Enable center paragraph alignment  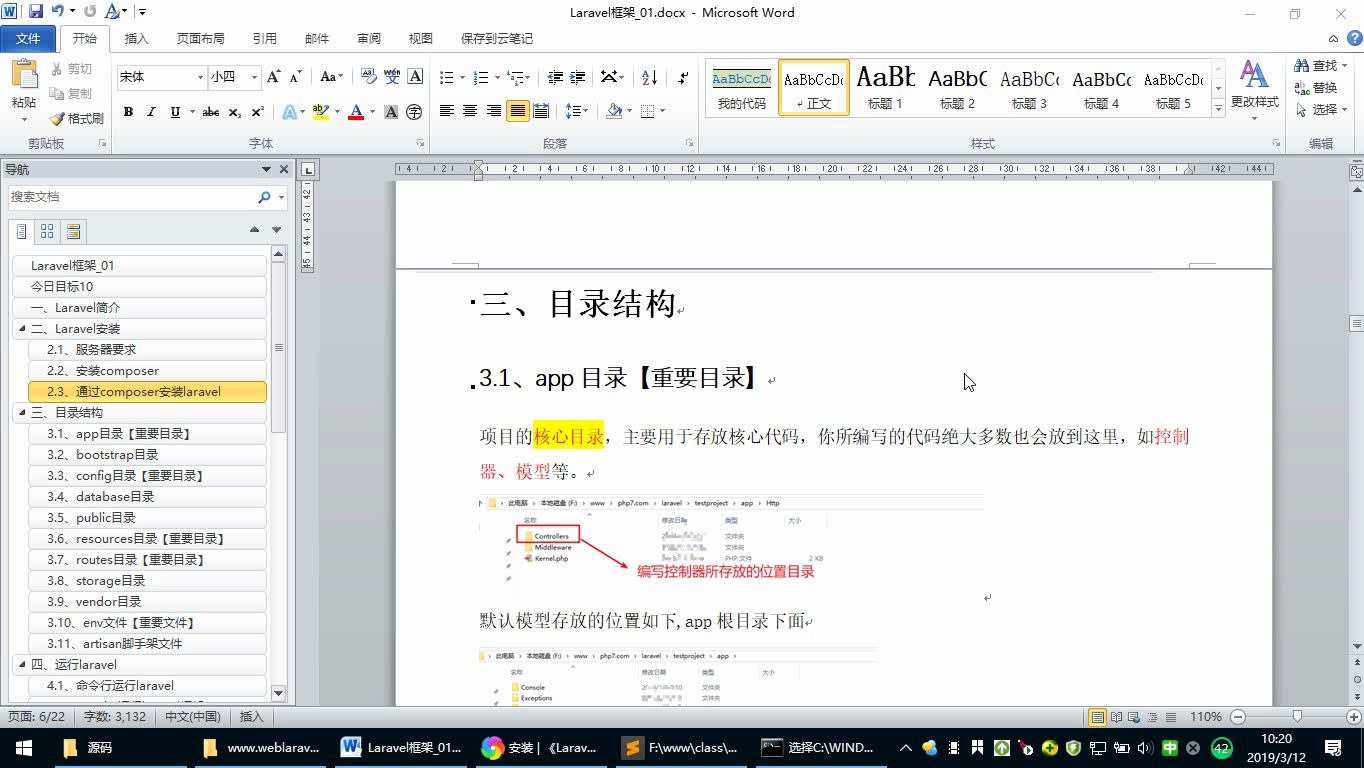(x=469, y=112)
